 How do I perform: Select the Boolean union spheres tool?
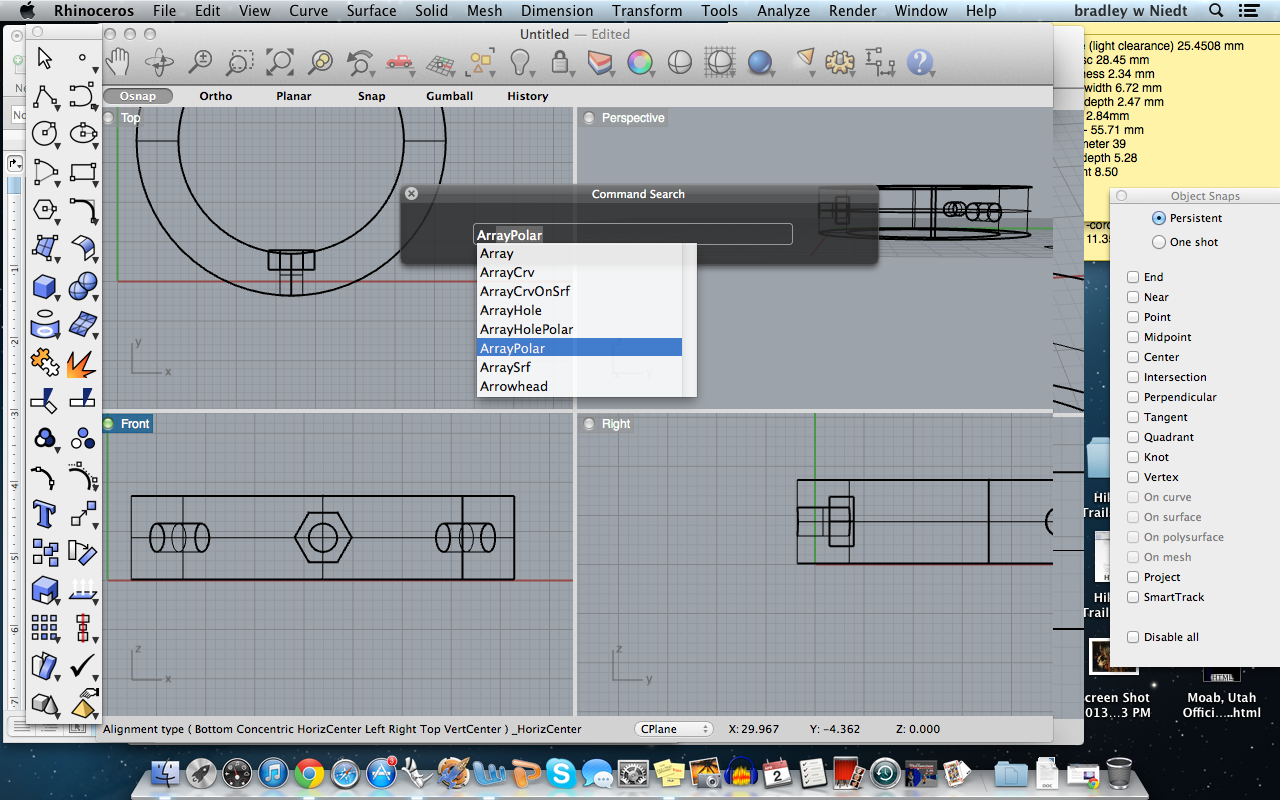(83, 287)
